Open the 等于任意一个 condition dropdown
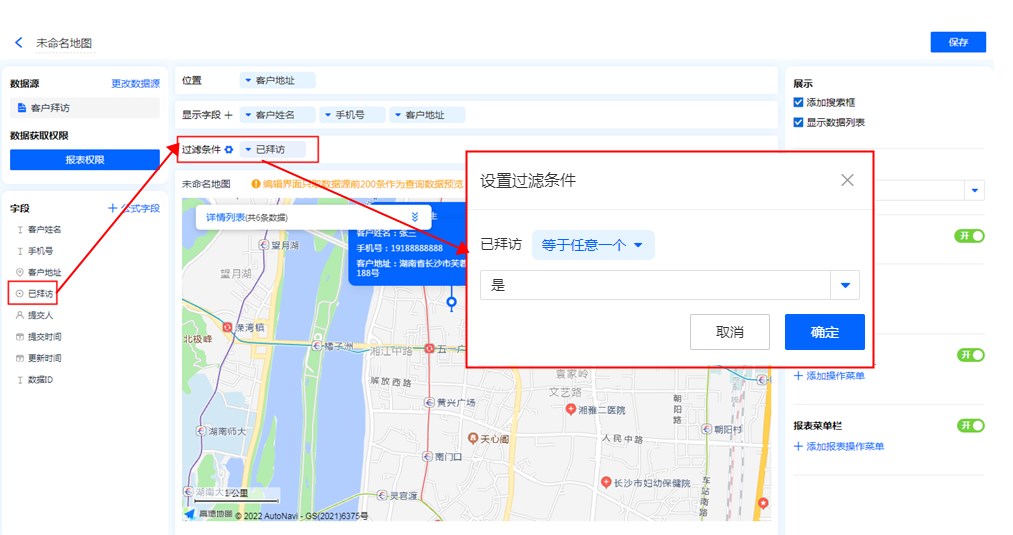1013x535 pixels. 592,245
